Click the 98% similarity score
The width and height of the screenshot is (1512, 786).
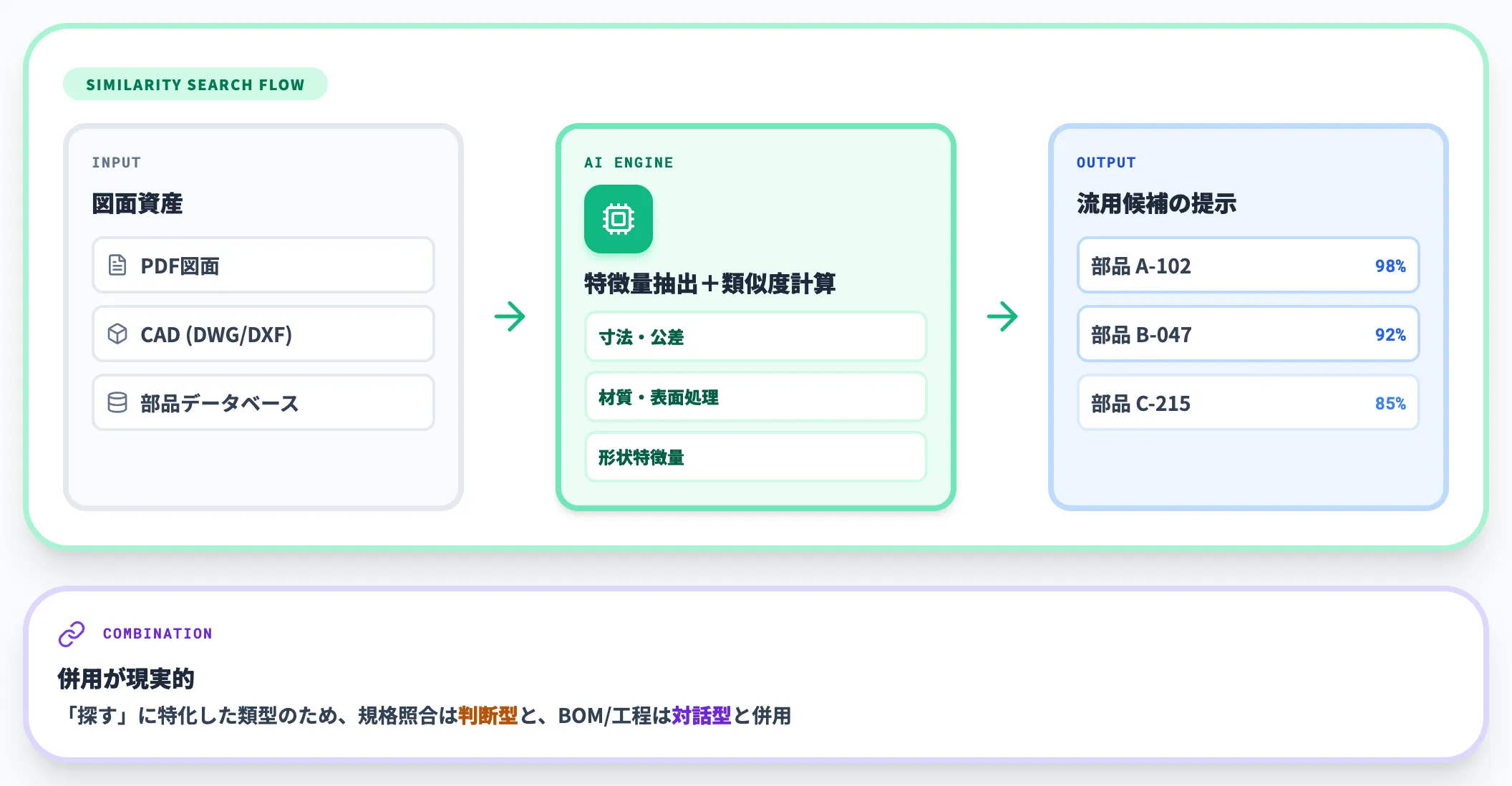click(x=1390, y=266)
